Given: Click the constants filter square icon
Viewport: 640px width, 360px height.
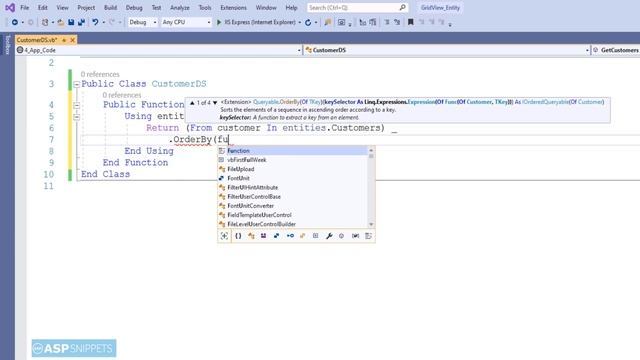Looking at the screenshot, I should (x=316, y=236).
